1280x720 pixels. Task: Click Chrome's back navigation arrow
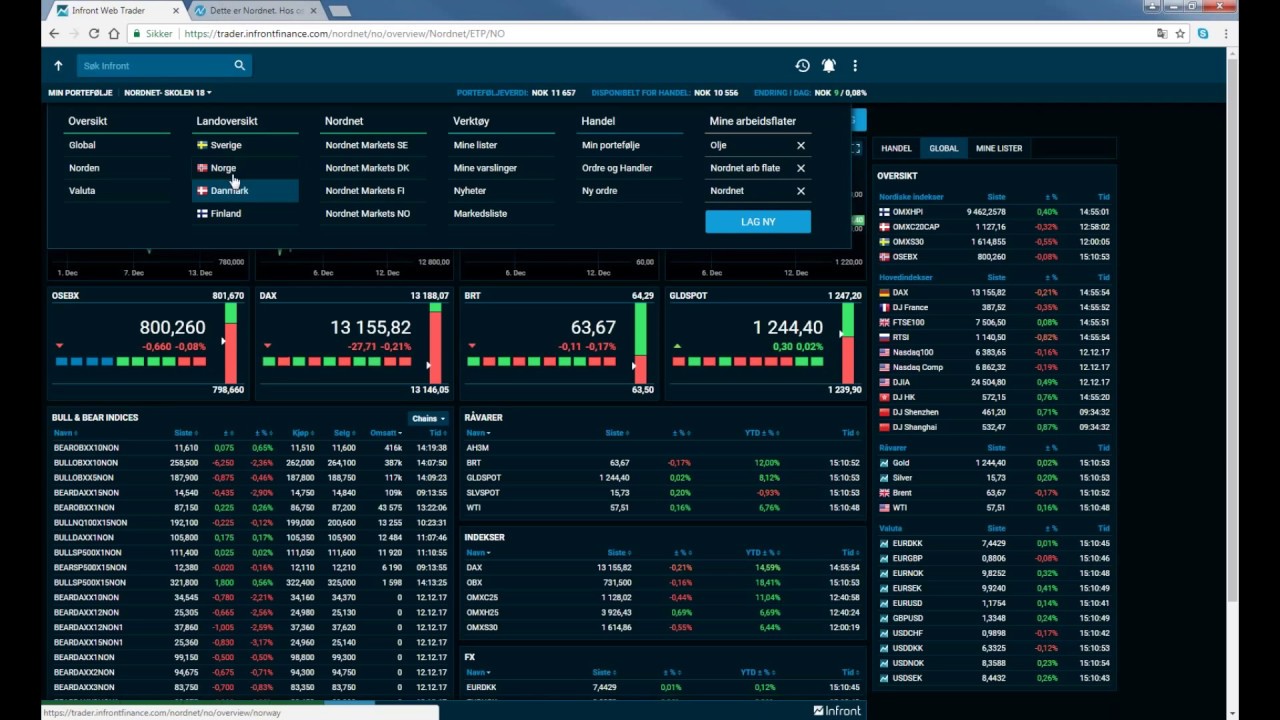click(x=54, y=33)
